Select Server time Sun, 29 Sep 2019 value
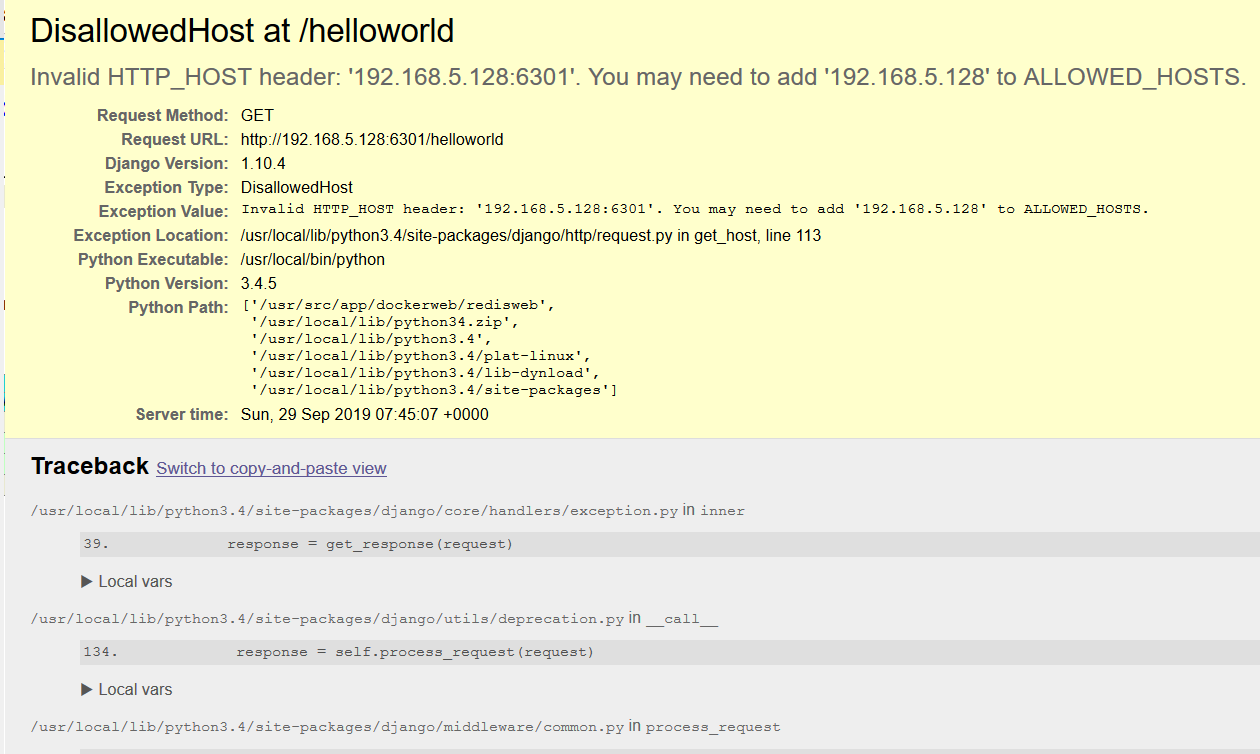Image resolution: width=1260 pixels, height=754 pixels. click(x=365, y=414)
